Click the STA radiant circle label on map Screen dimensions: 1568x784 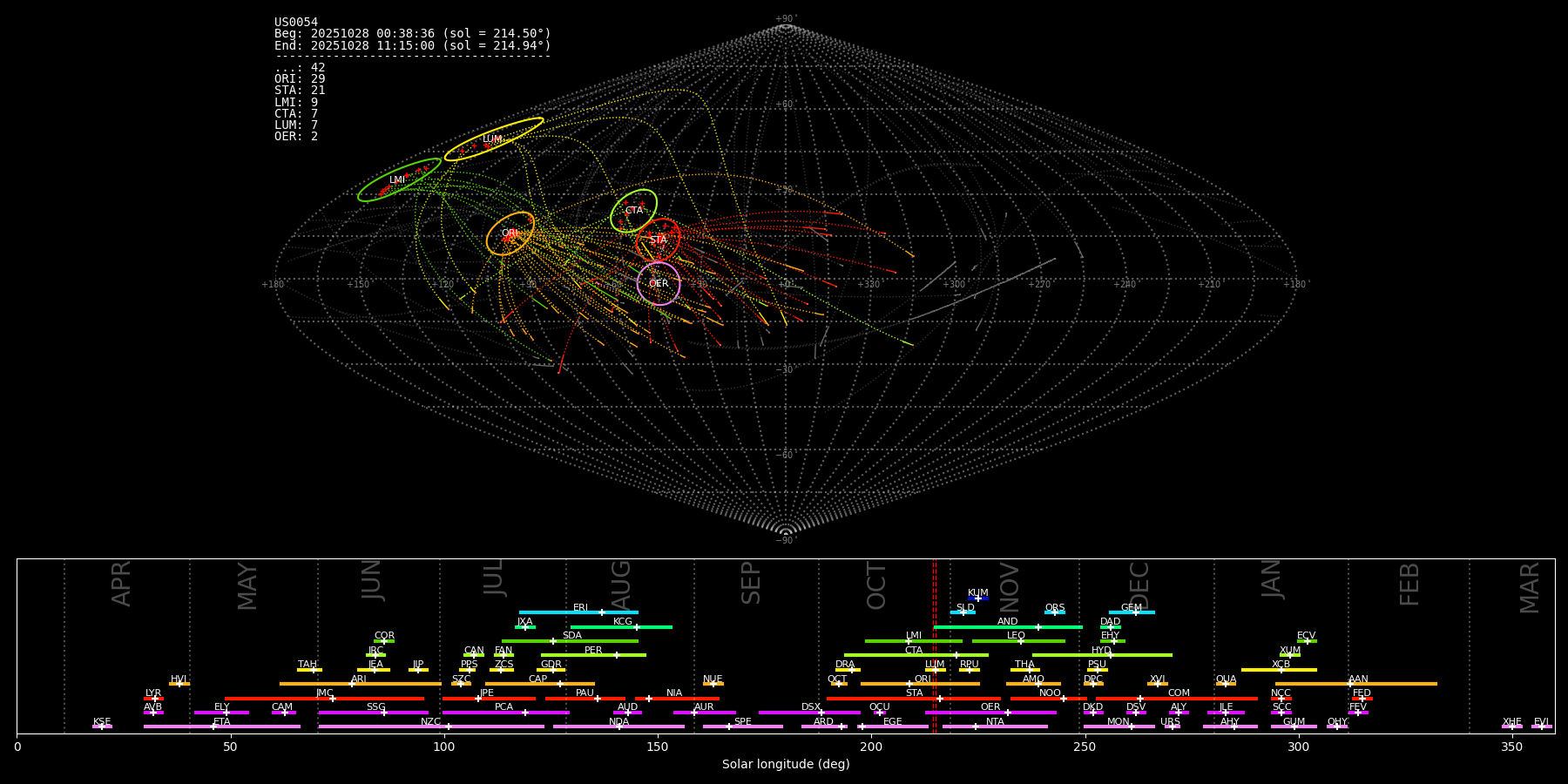658,240
